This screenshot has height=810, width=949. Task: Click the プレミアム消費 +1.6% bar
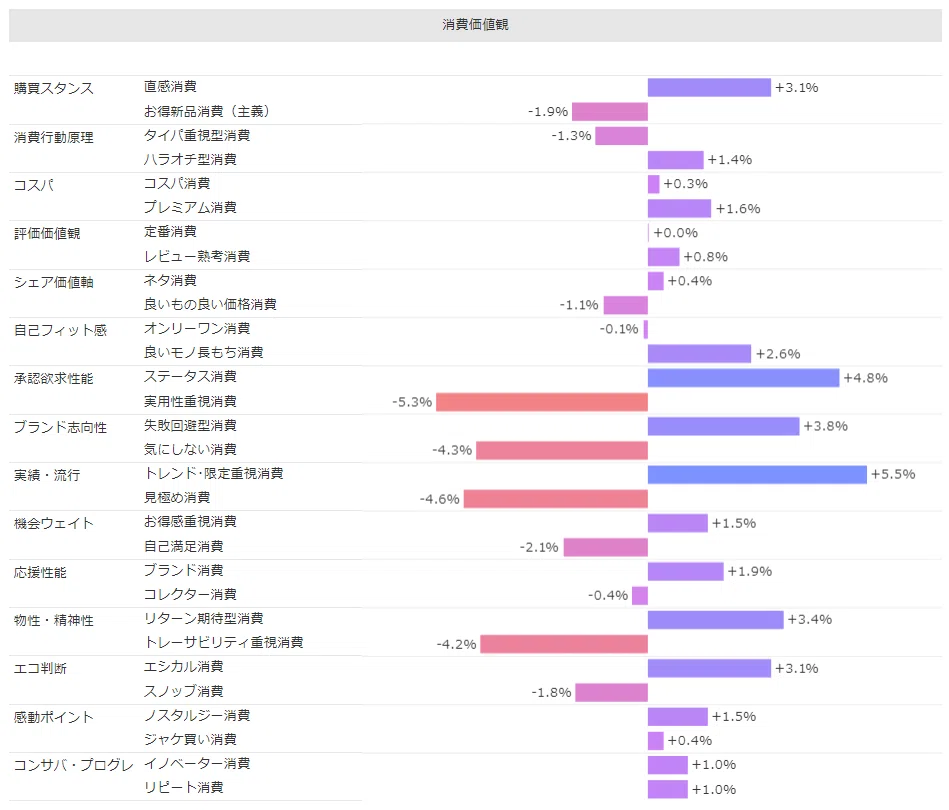tap(679, 208)
